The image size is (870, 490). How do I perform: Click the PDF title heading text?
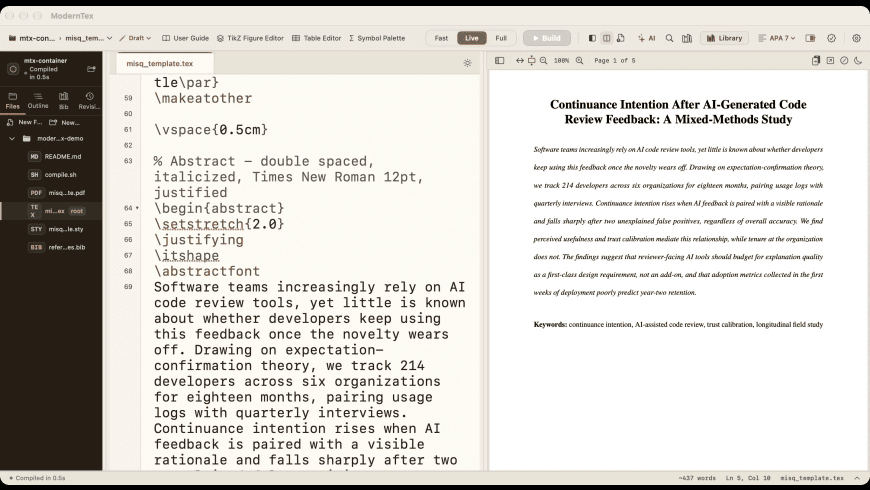pos(678,112)
